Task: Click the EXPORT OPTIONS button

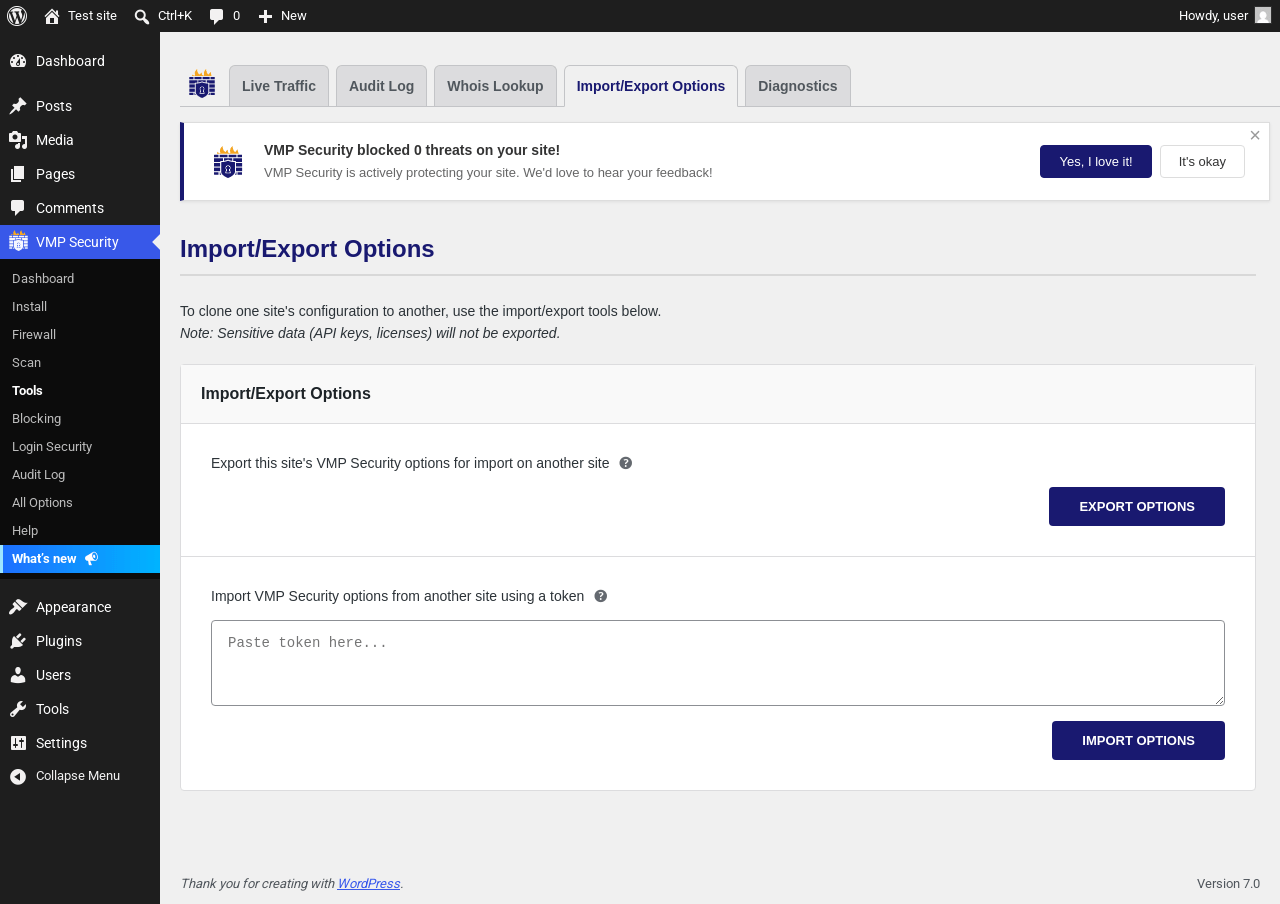Action: pos(1137,506)
